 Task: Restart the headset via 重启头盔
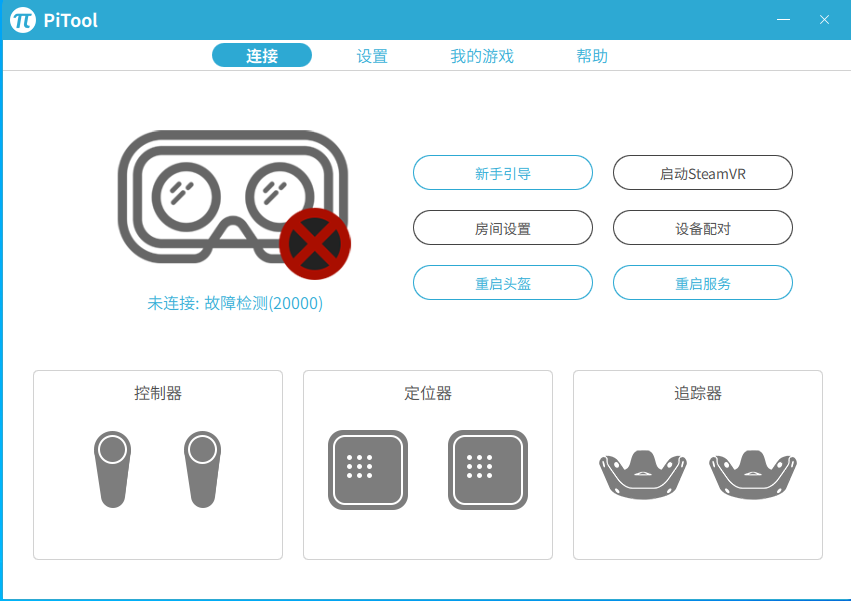point(503,283)
